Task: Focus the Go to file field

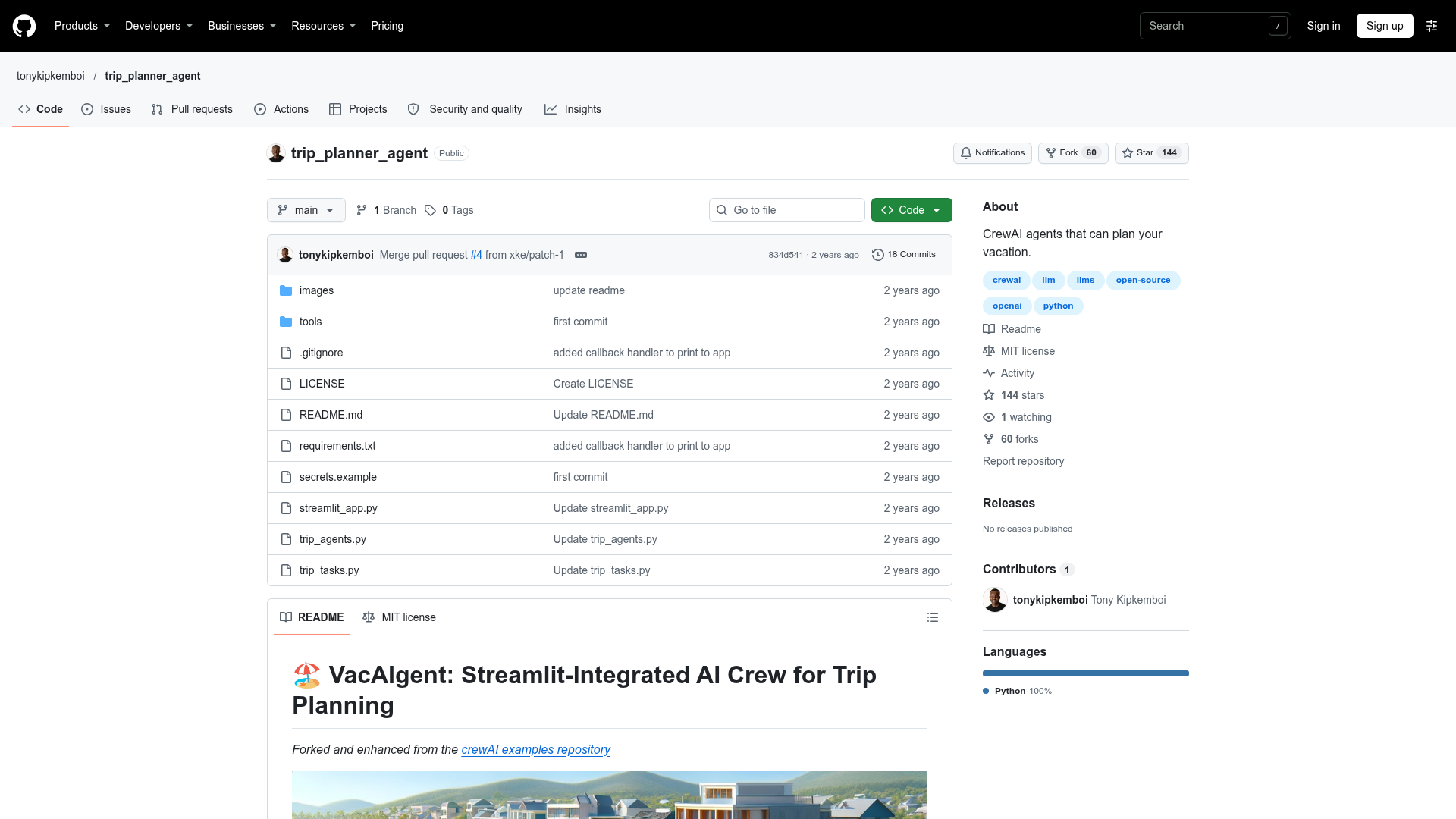Action: (787, 210)
